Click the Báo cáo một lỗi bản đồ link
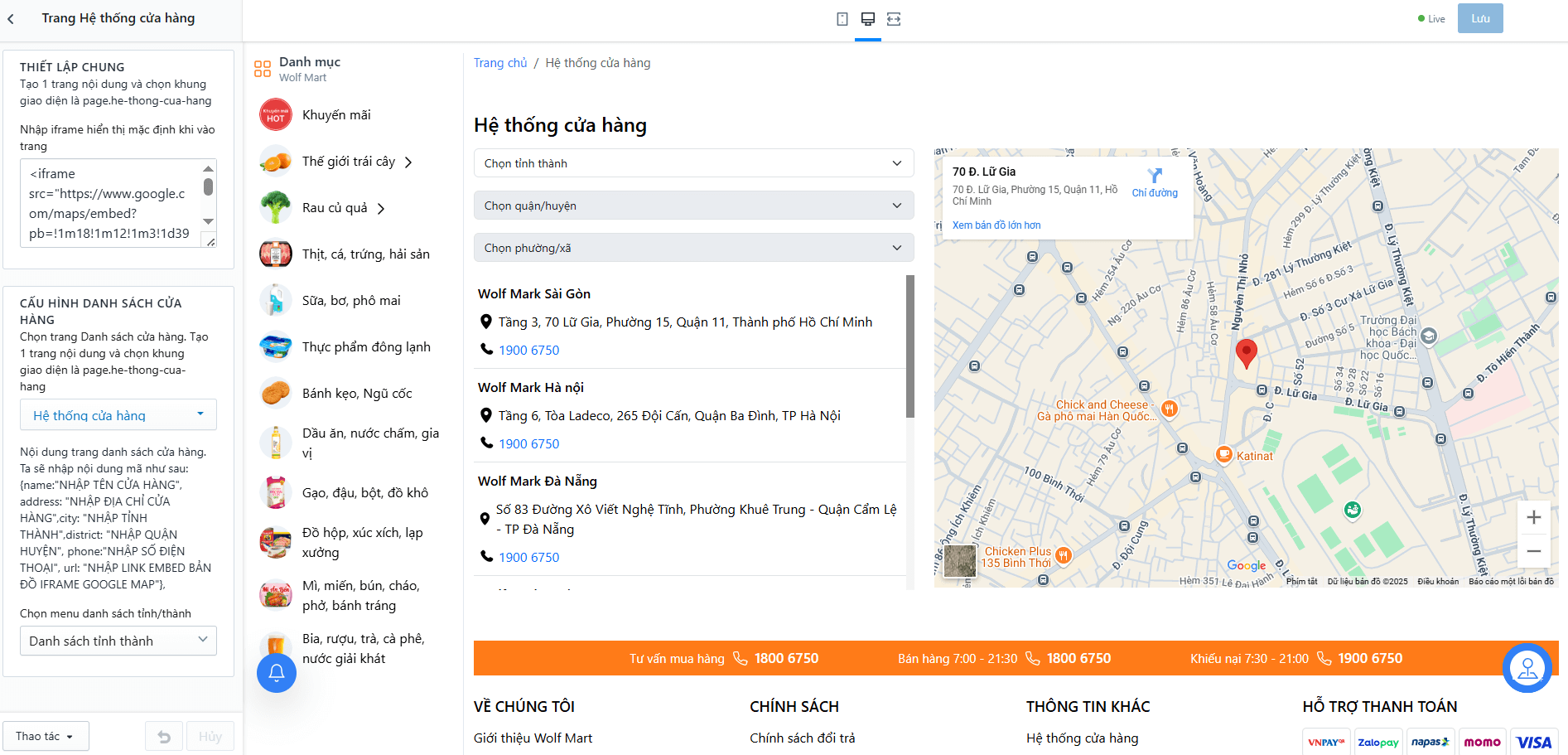 click(1511, 582)
